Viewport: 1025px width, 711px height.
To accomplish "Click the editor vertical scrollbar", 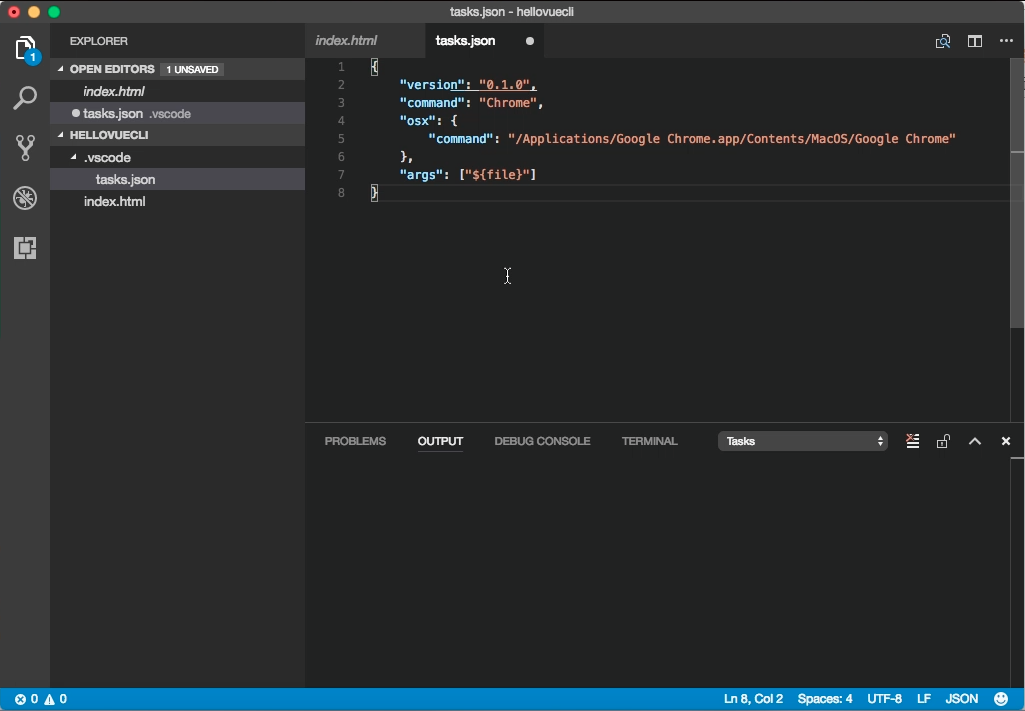I will (1017, 193).
